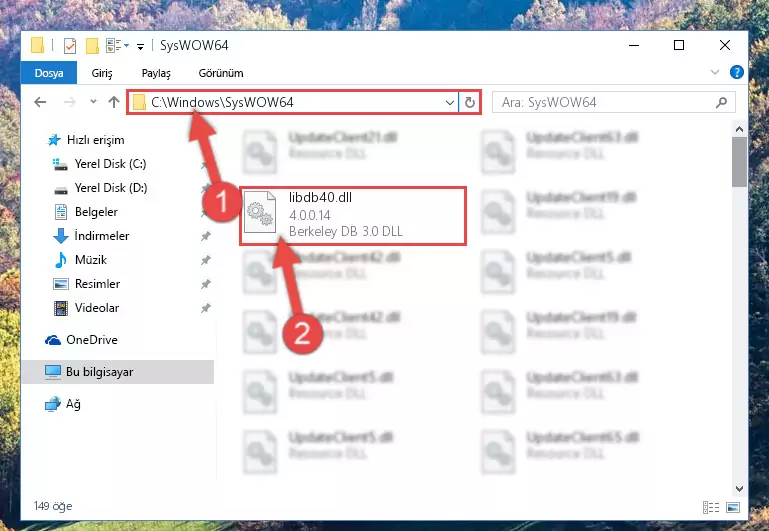The width and height of the screenshot is (769, 531).
Task: Click the scrollbar up arrow in file list
Action: pyautogui.click(x=739, y=129)
